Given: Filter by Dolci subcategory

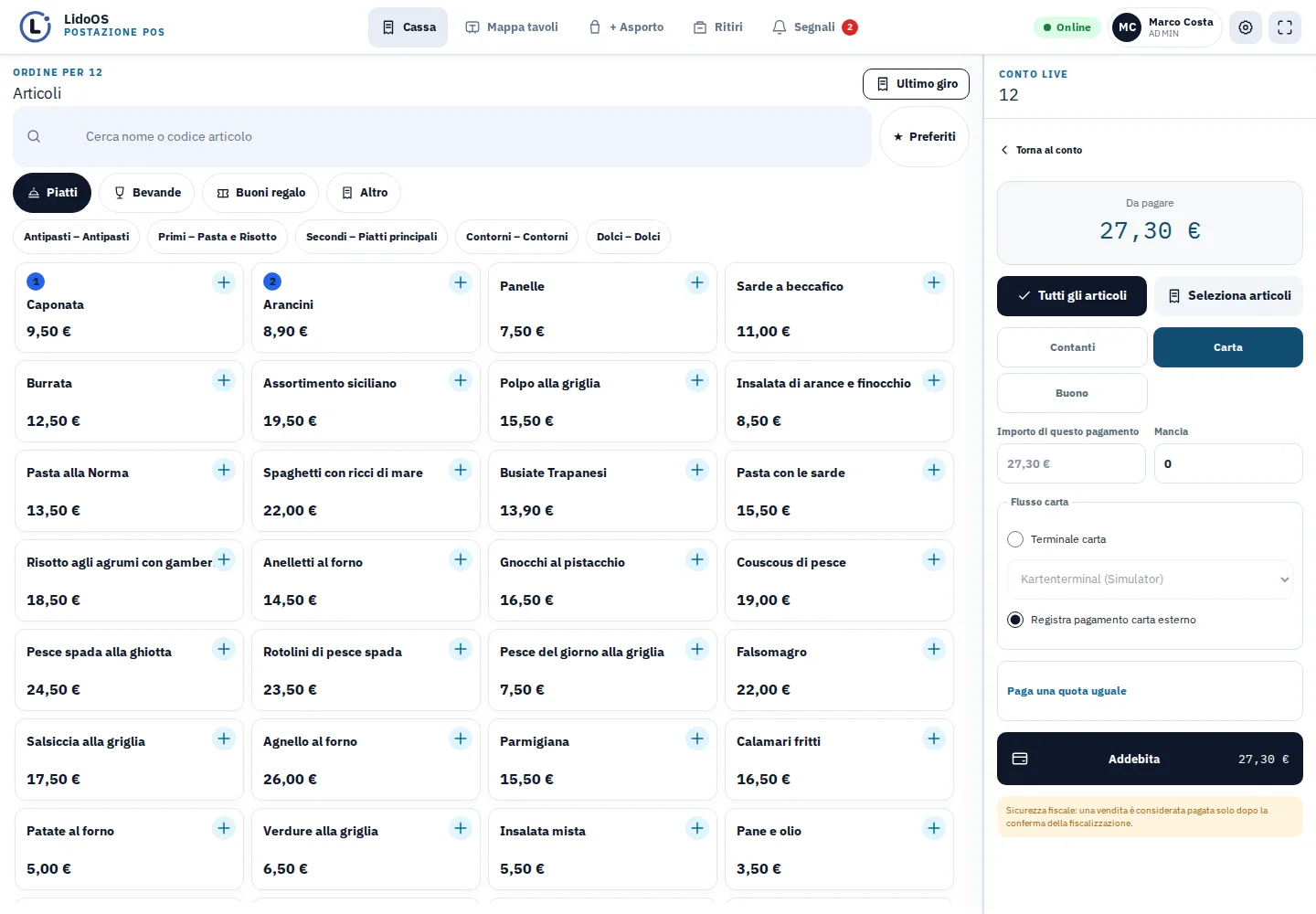Looking at the screenshot, I should pos(628,237).
